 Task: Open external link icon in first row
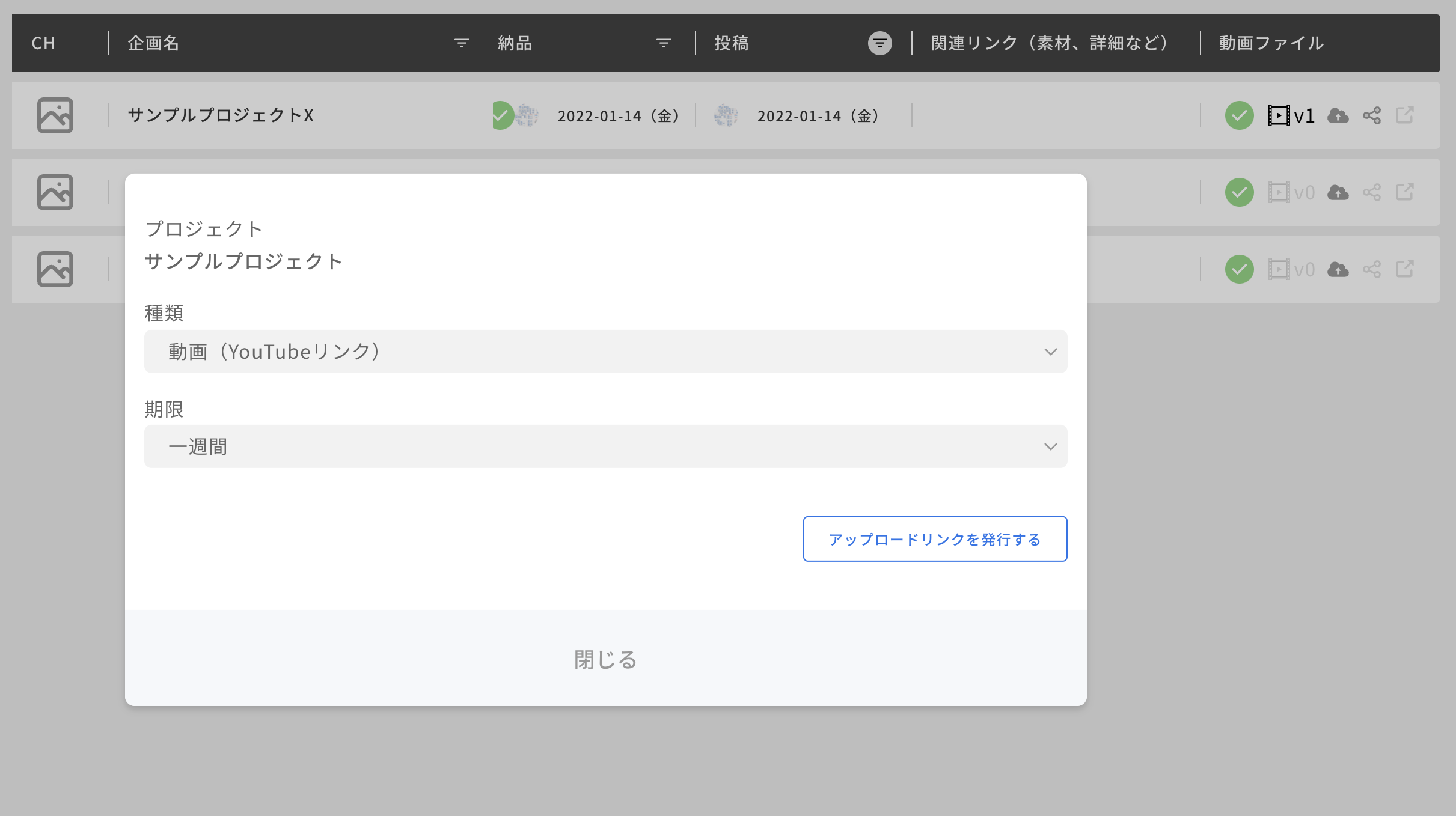coord(1405,115)
